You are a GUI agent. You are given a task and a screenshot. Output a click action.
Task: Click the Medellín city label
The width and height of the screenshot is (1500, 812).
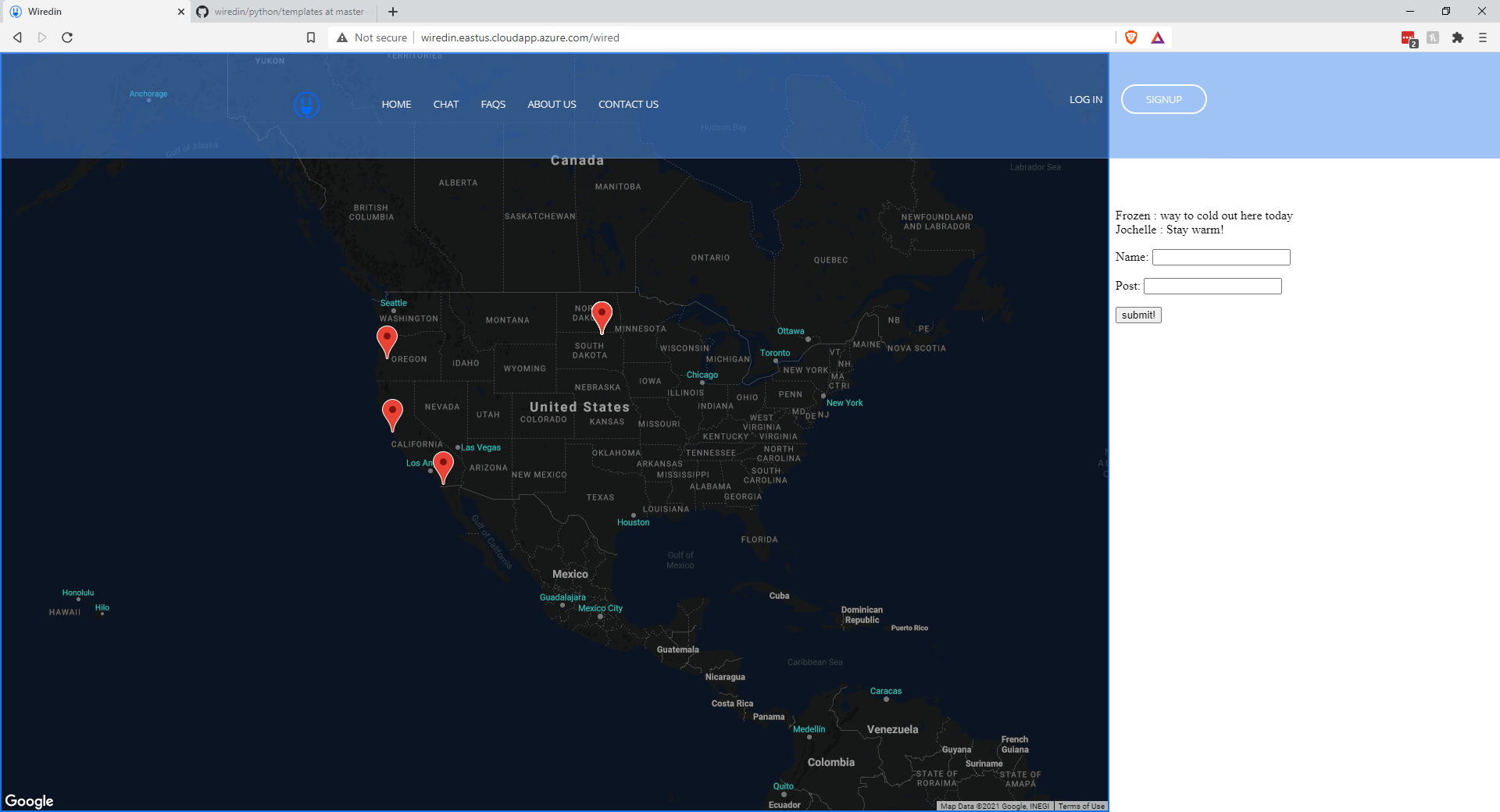809,729
